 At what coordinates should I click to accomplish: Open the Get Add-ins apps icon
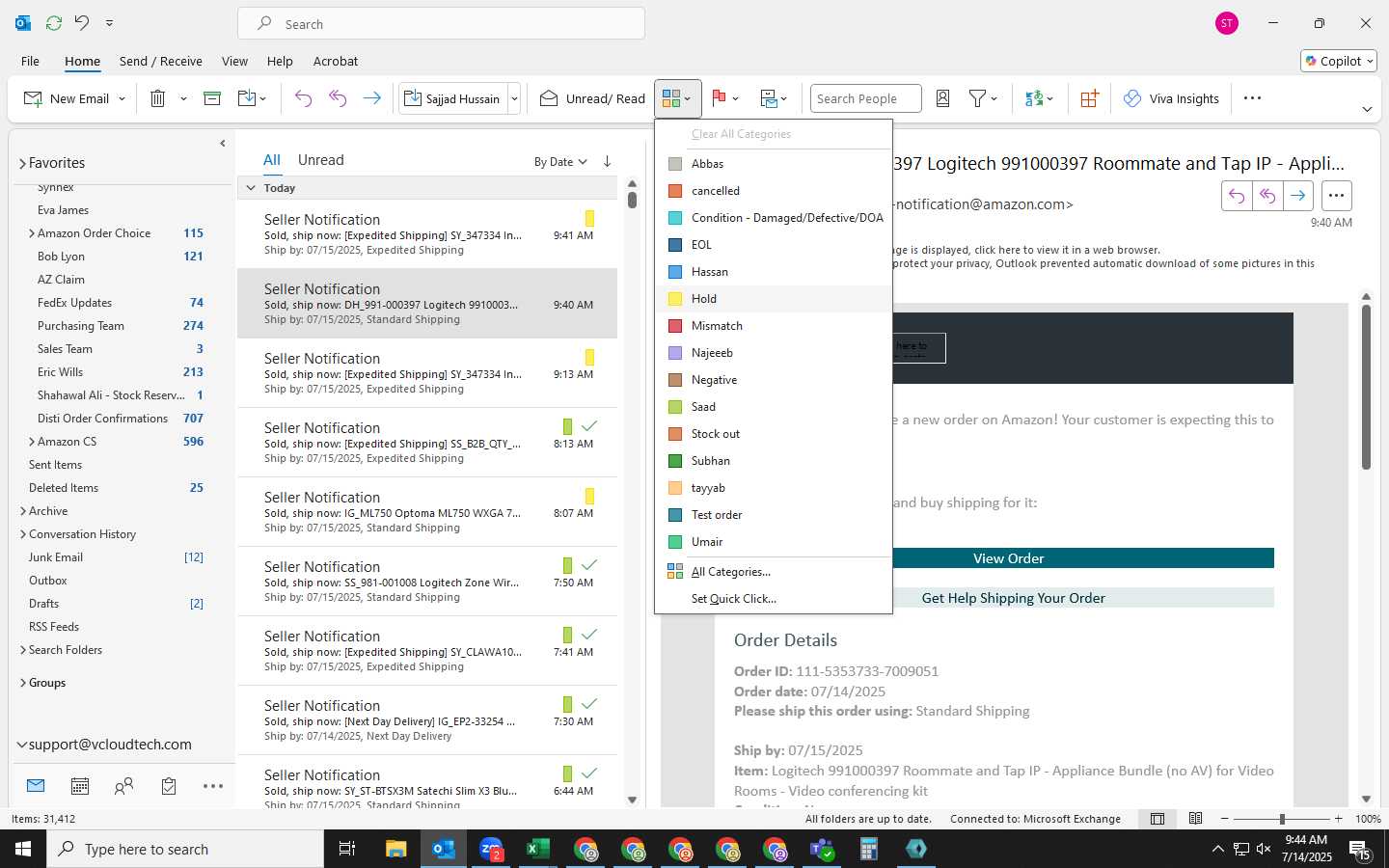tap(1089, 98)
